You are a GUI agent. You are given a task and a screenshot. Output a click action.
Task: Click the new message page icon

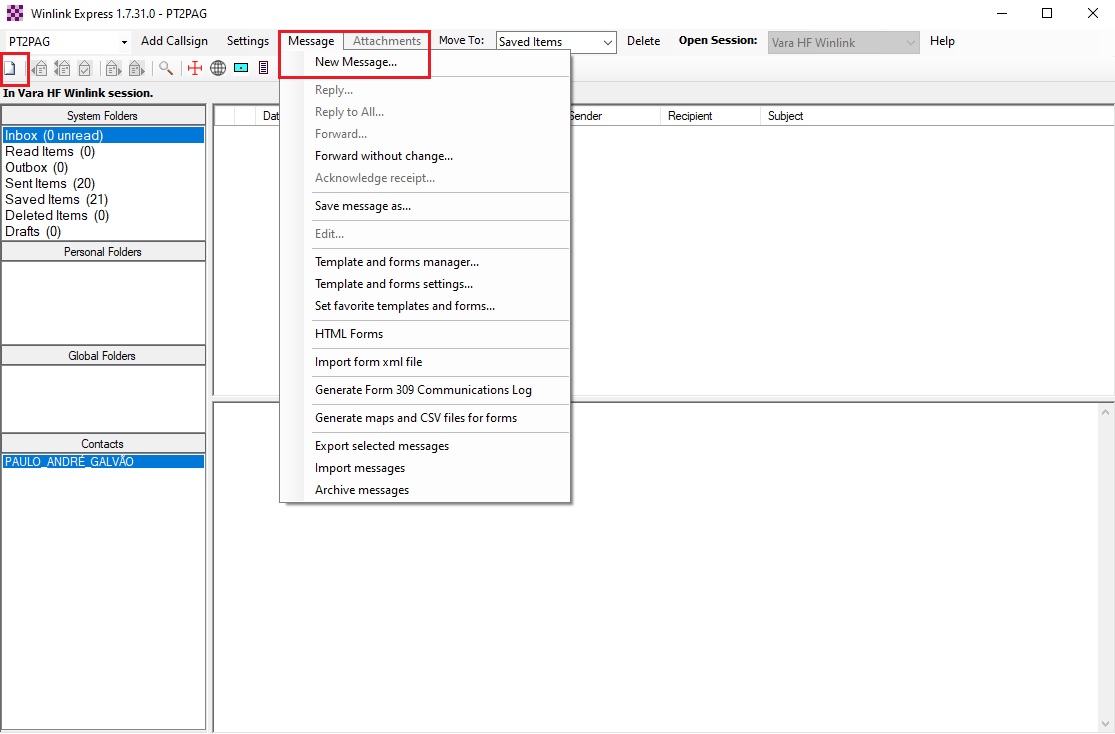click(11, 68)
